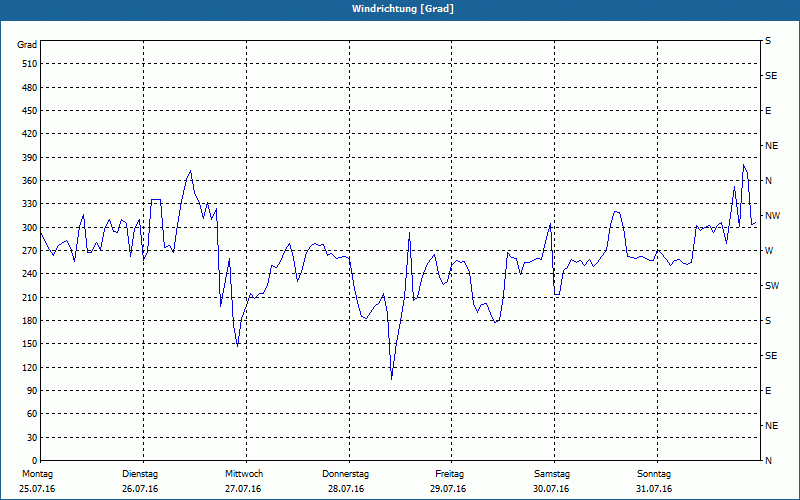This screenshot has height=500, width=800.
Task: Click the 90 degree axis label
Action: click(32, 391)
